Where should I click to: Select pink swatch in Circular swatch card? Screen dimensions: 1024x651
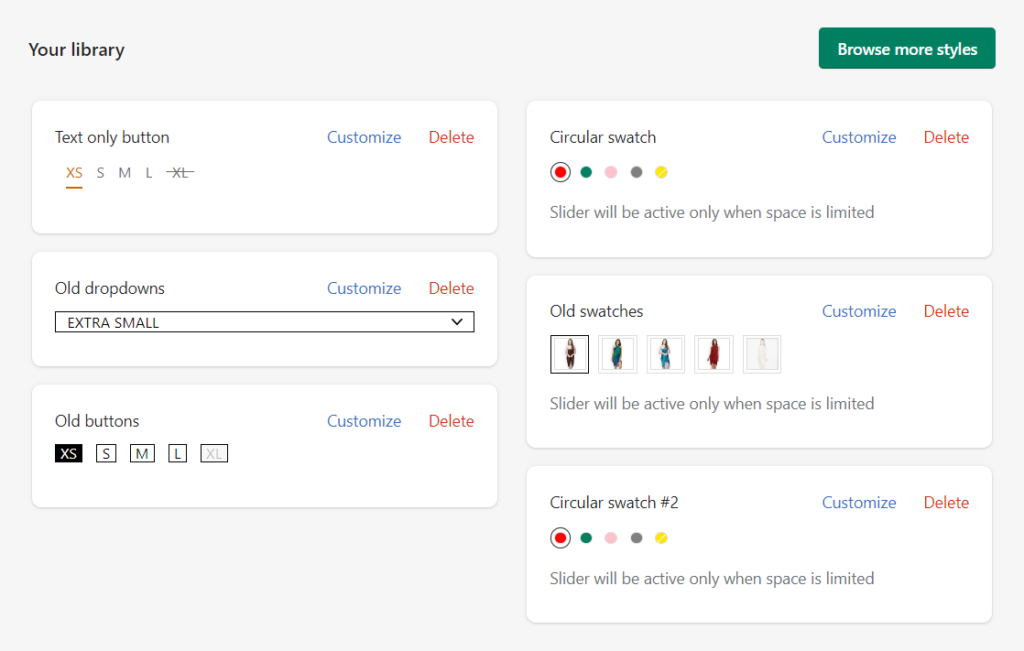point(611,172)
